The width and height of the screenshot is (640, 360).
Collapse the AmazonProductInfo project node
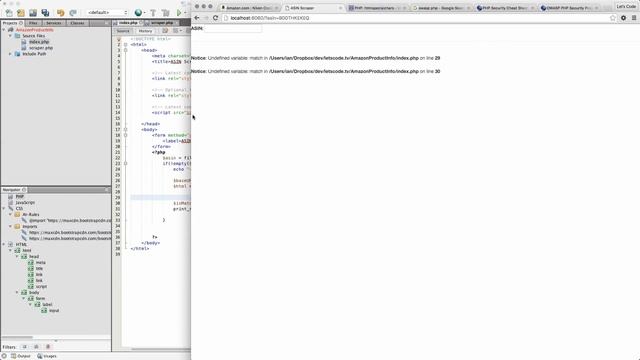(x=4, y=30)
